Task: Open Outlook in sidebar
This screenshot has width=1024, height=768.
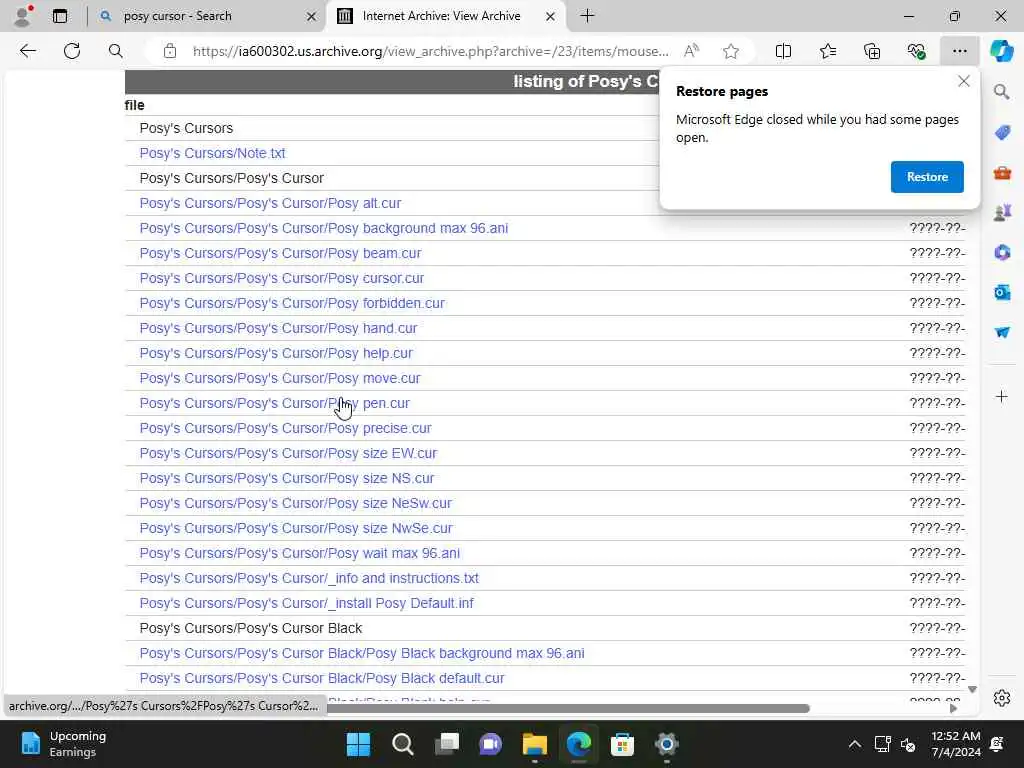Action: [x=1002, y=292]
